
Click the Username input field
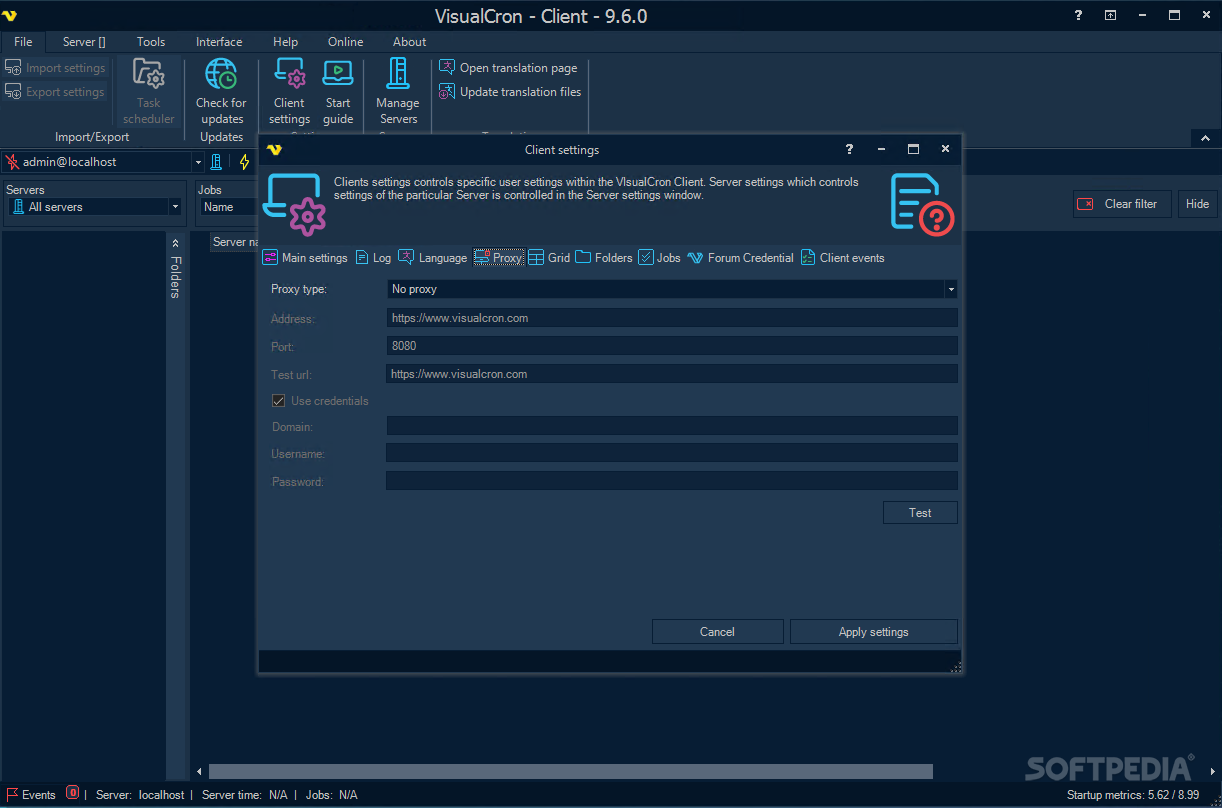click(672, 453)
